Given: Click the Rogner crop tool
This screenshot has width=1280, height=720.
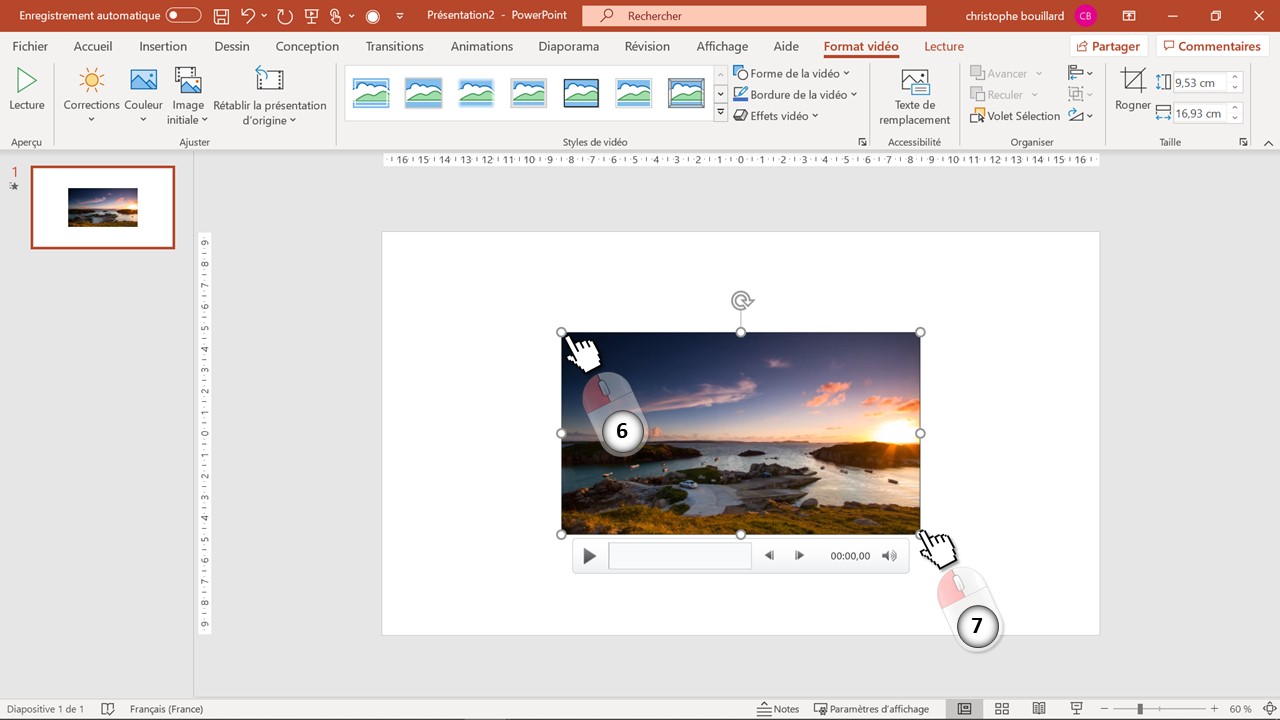Looking at the screenshot, I should (x=1133, y=88).
